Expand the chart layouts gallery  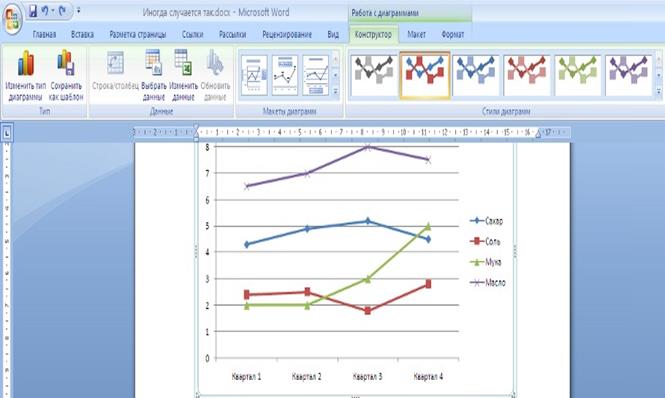coord(335,91)
